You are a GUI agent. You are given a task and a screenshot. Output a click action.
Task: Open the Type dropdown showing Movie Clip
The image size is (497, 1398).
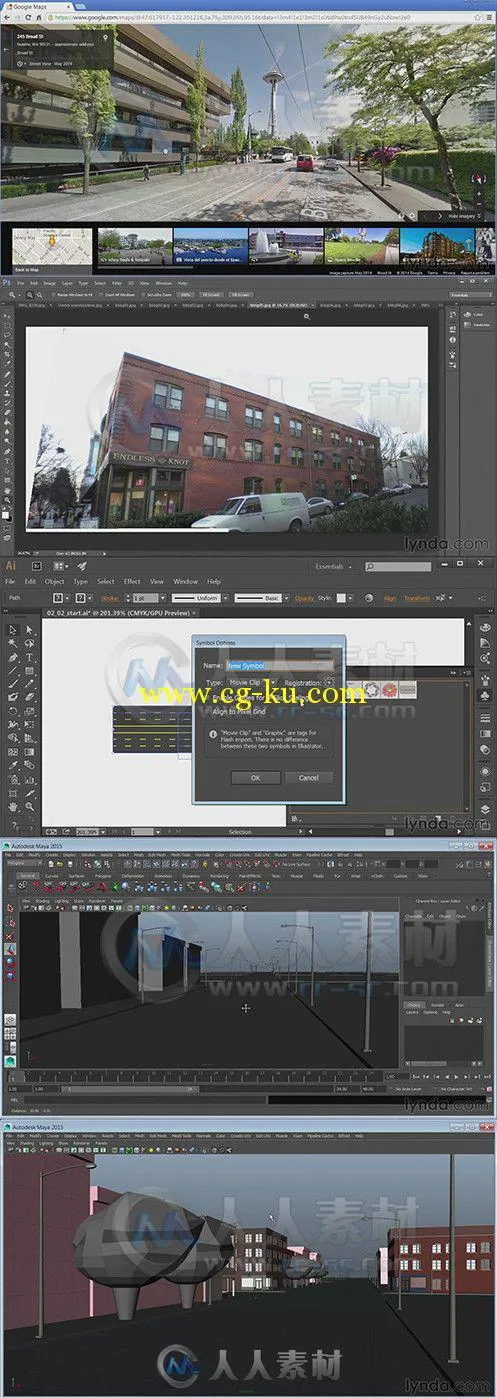click(251, 683)
